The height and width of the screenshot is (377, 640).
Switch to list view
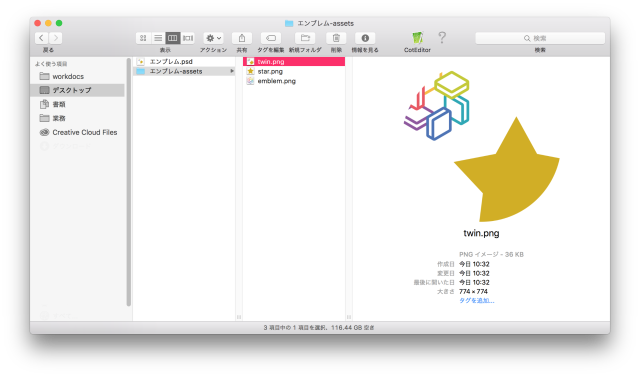coord(158,38)
